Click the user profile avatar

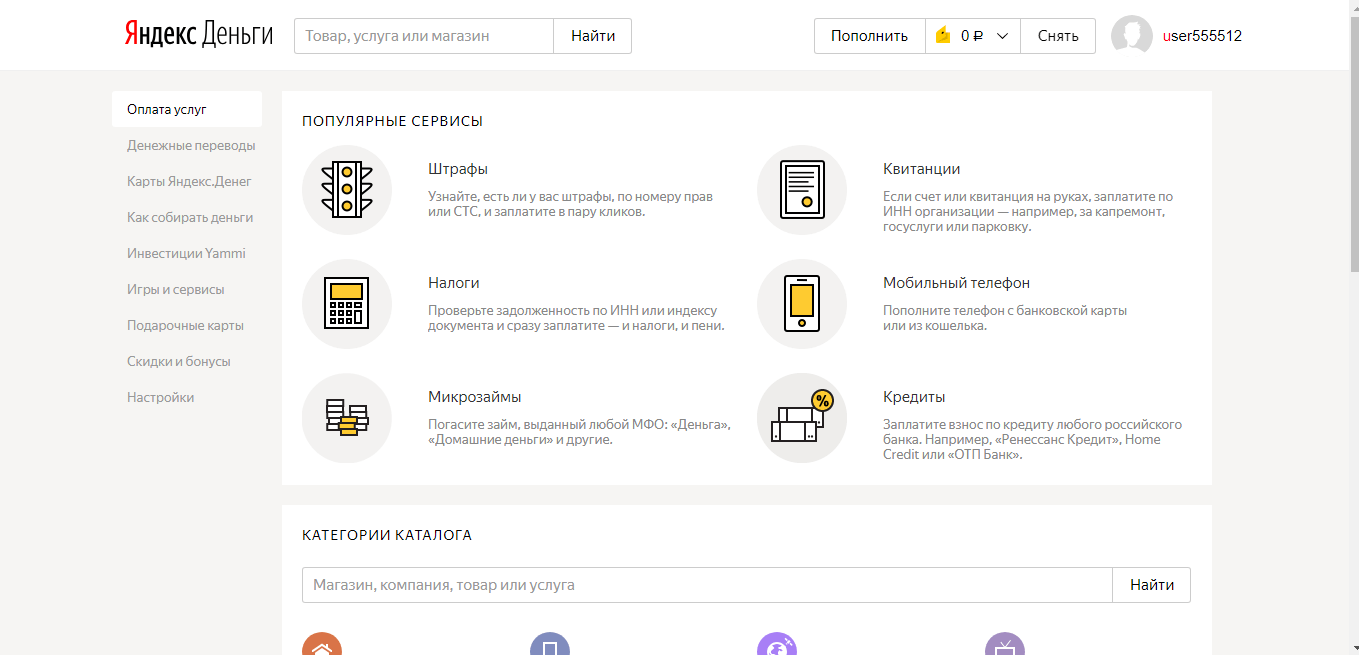(x=1132, y=36)
